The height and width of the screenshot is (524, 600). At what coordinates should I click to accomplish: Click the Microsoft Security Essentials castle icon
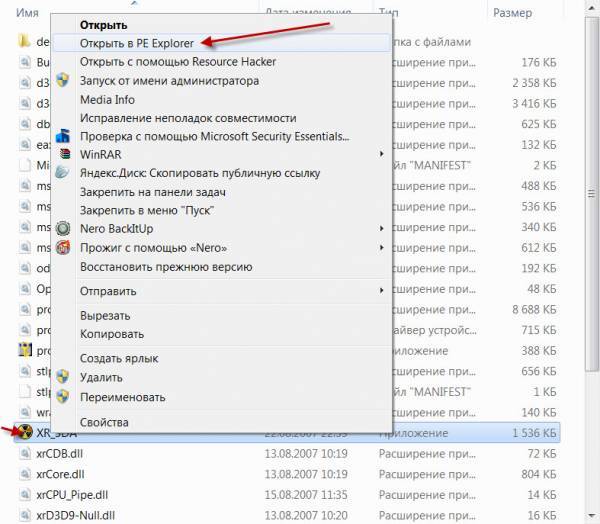[63, 136]
